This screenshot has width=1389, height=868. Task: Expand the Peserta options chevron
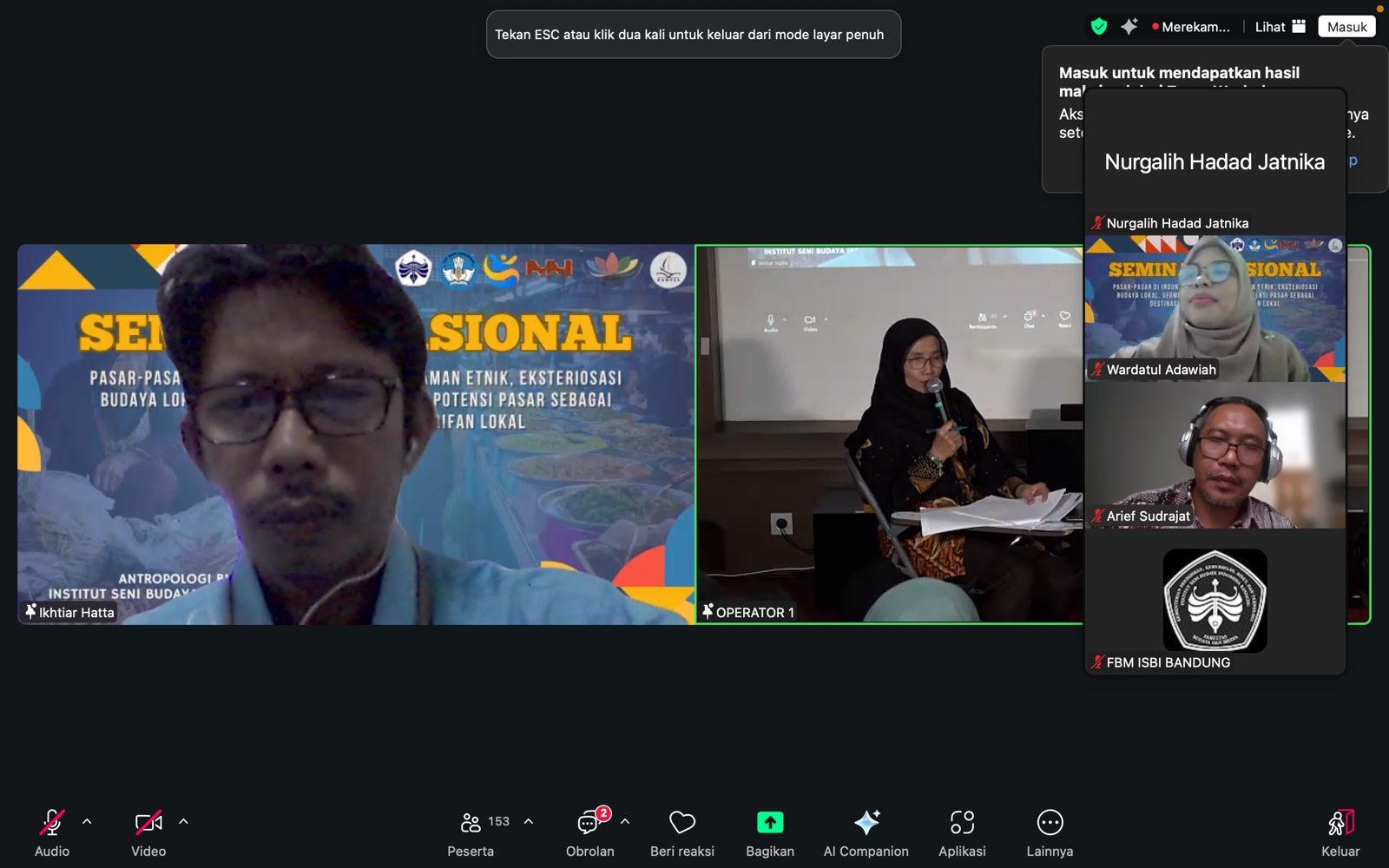pos(528,821)
